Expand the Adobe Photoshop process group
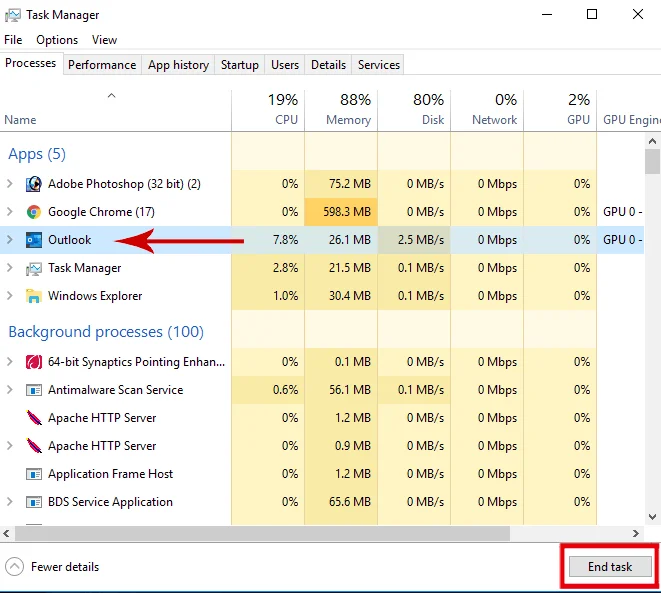This screenshot has height=593, width=661. tap(10, 184)
